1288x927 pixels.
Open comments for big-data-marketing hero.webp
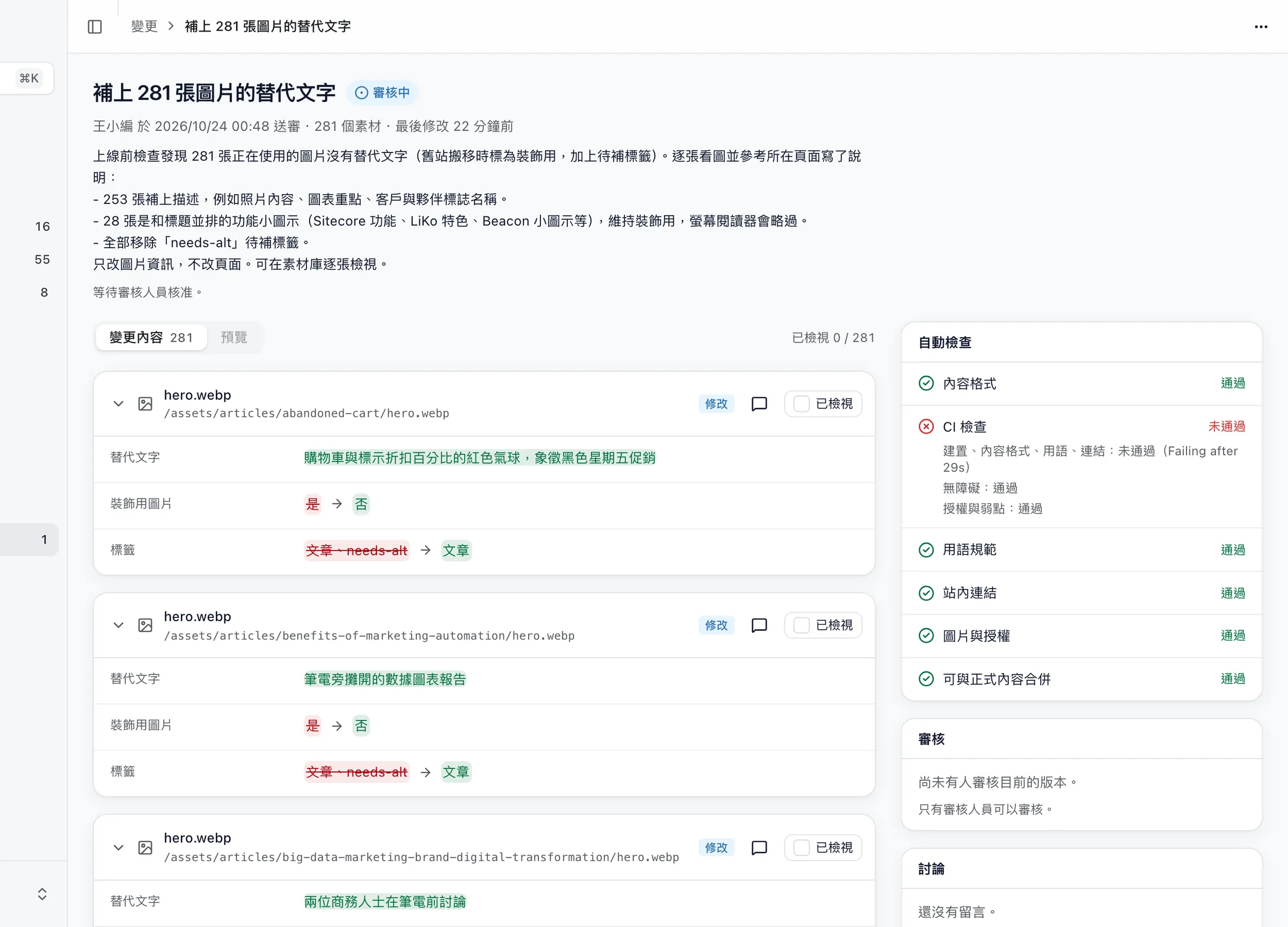point(759,848)
